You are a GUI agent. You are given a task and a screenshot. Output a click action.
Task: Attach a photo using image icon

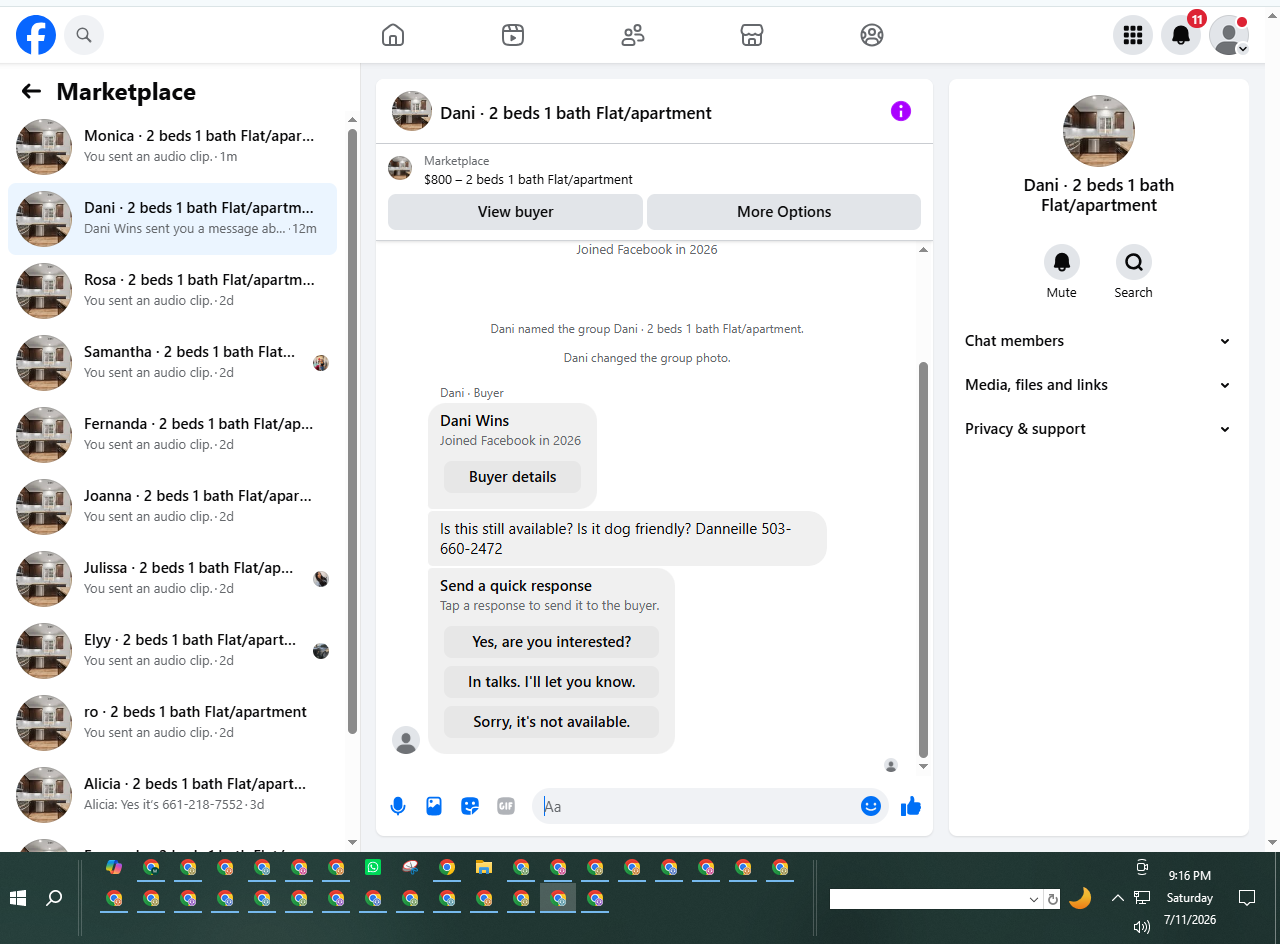pos(434,806)
